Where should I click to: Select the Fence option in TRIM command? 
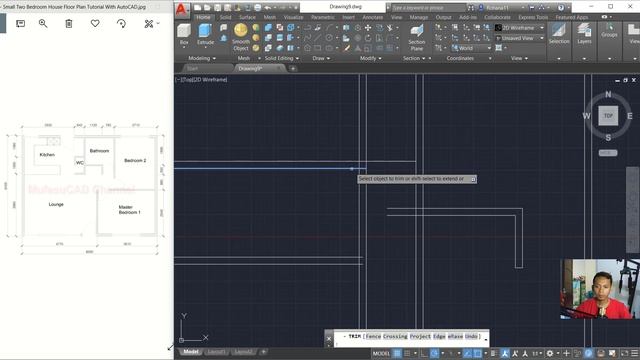point(373,336)
